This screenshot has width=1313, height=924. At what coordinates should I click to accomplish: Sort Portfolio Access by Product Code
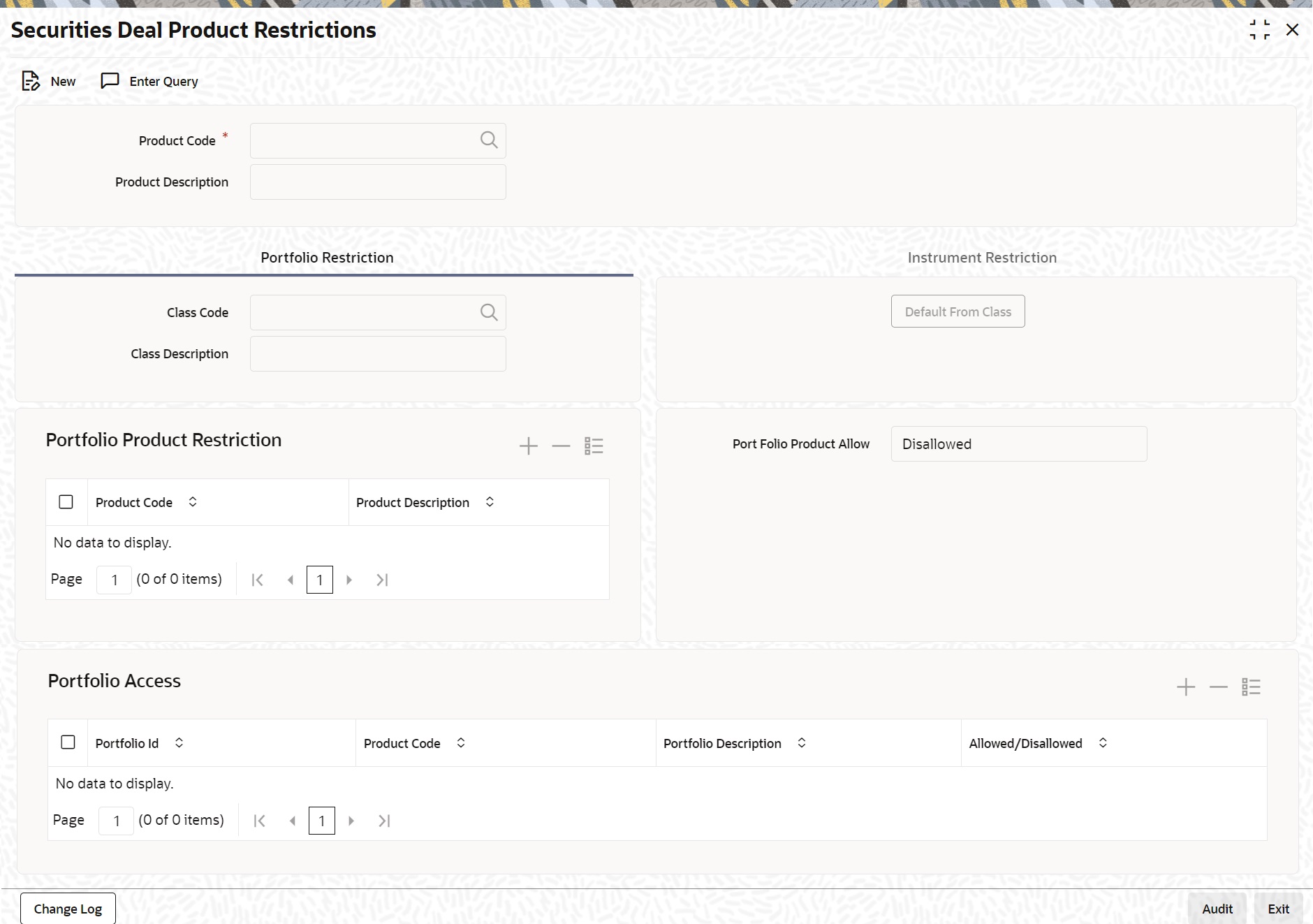point(461,743)
